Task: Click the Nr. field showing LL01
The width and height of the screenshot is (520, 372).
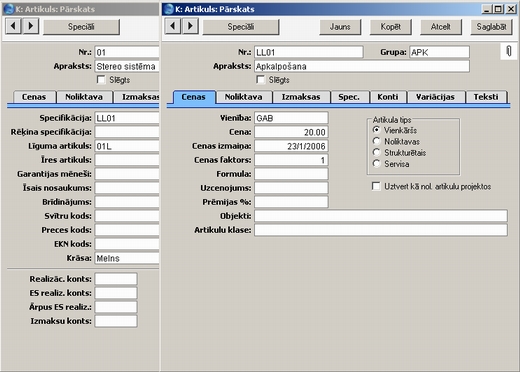Action: [309, 52]
